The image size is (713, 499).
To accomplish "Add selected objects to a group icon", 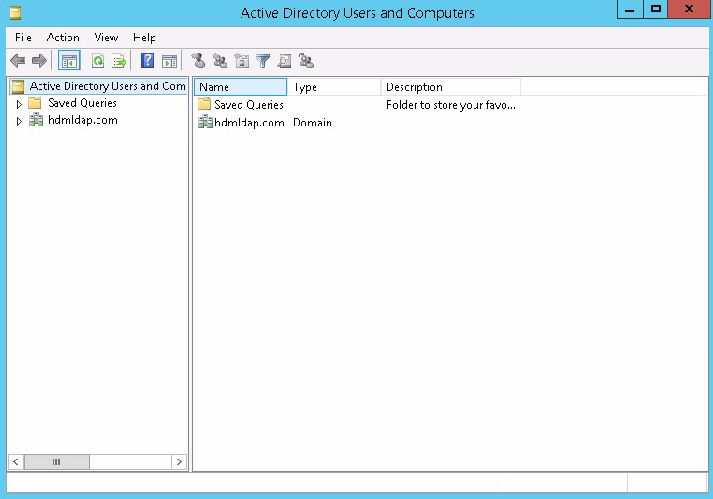I will [x=306, y=60].
